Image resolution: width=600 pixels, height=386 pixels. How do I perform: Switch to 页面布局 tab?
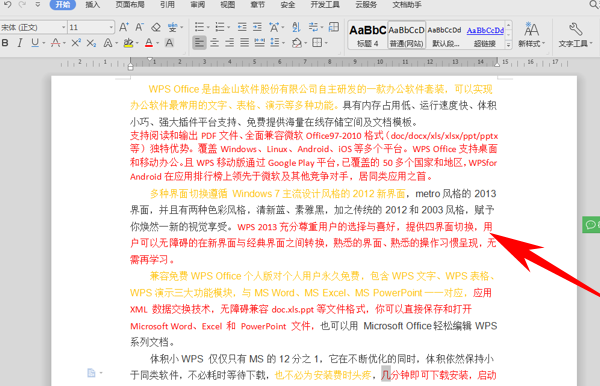[x=130, y=5]
